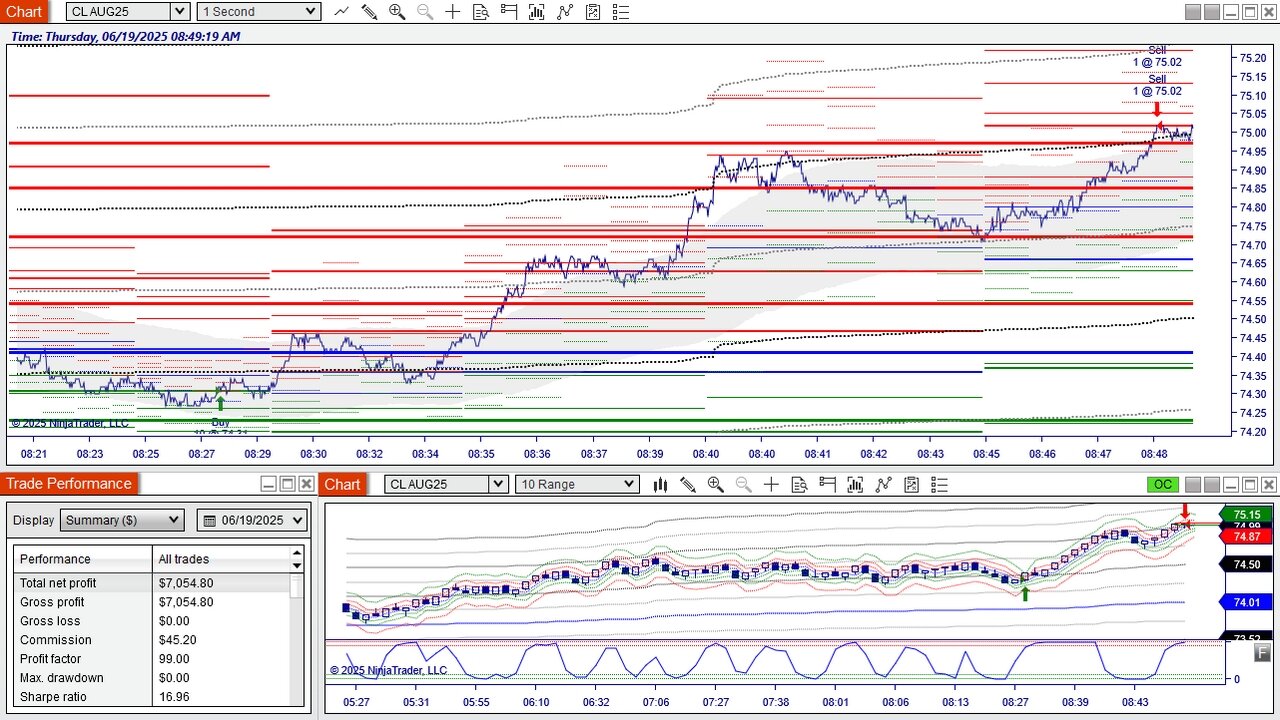Image resolution: width=1280 pixels, height=720 pixels.
Task: Select the Trade Performance tab
Action: (69, 484)
